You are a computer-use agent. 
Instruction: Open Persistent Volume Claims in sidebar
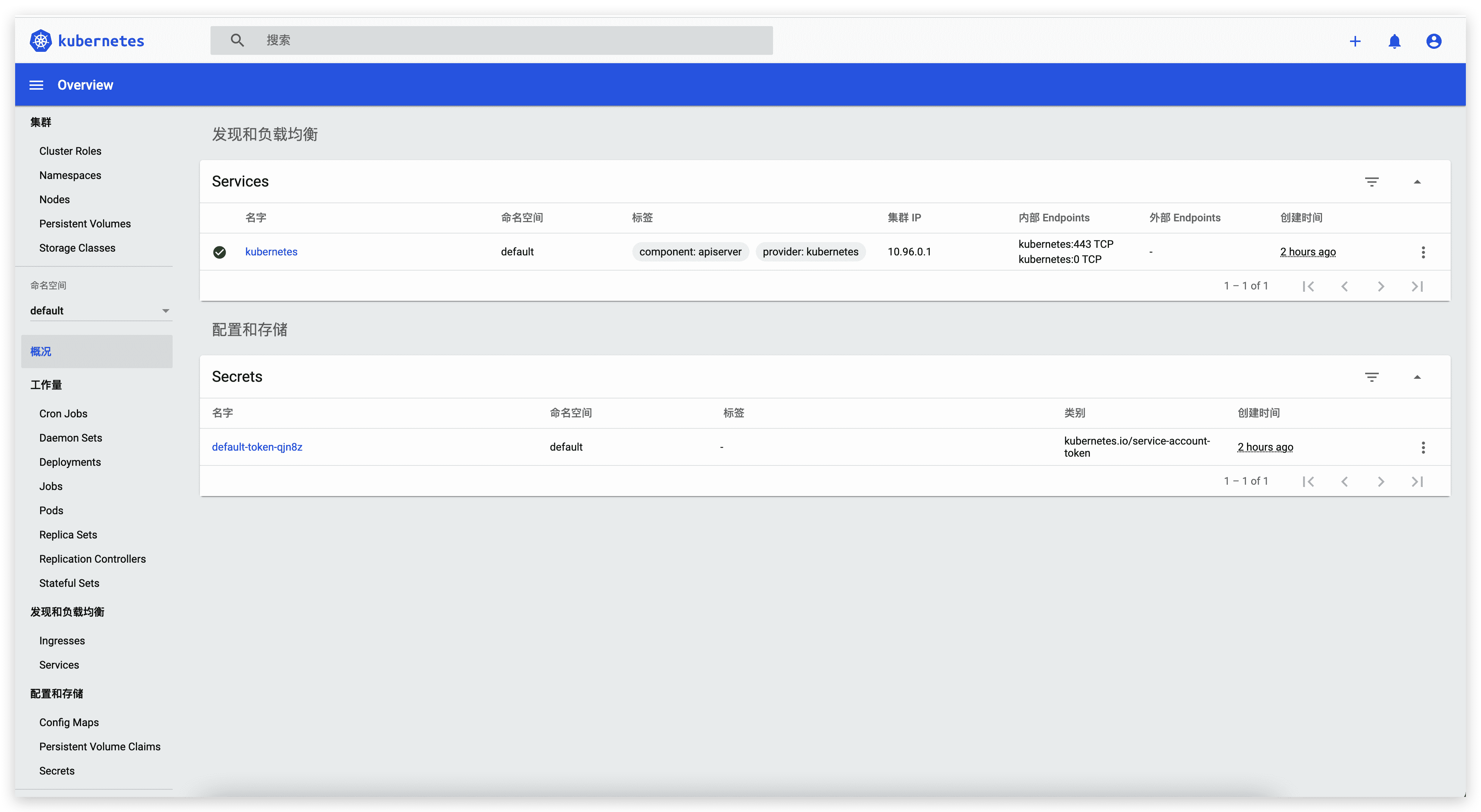pyautogui.click(x=100, y=747)
